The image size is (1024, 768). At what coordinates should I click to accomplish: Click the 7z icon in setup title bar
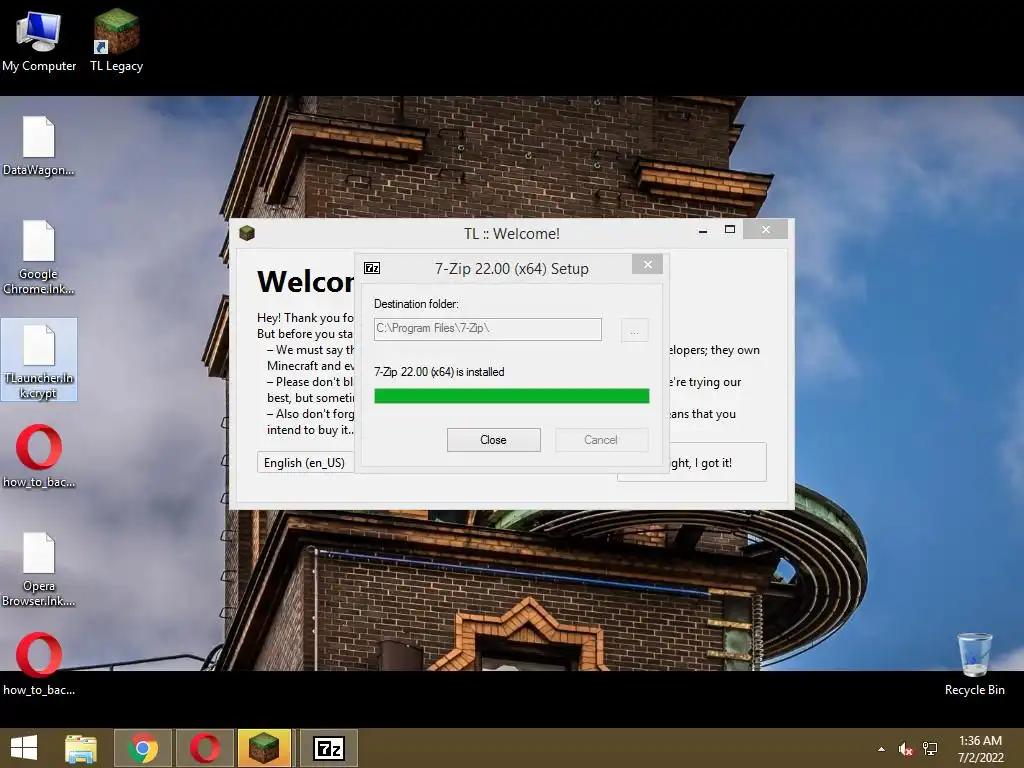coord(372,268)
